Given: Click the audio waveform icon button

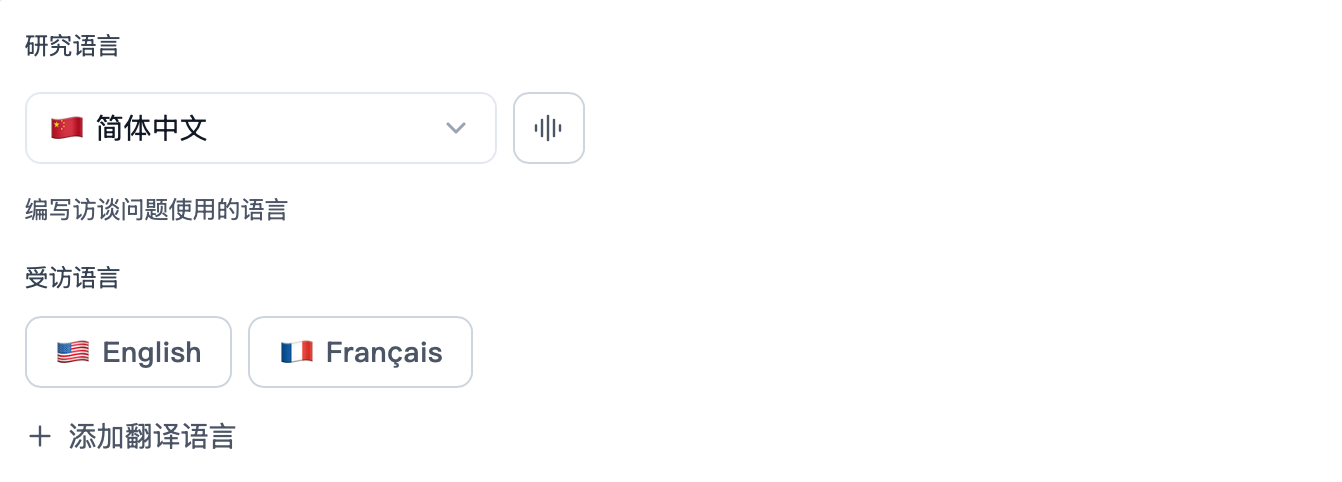Looking at the screenshot, I should (x=548, y=128).
